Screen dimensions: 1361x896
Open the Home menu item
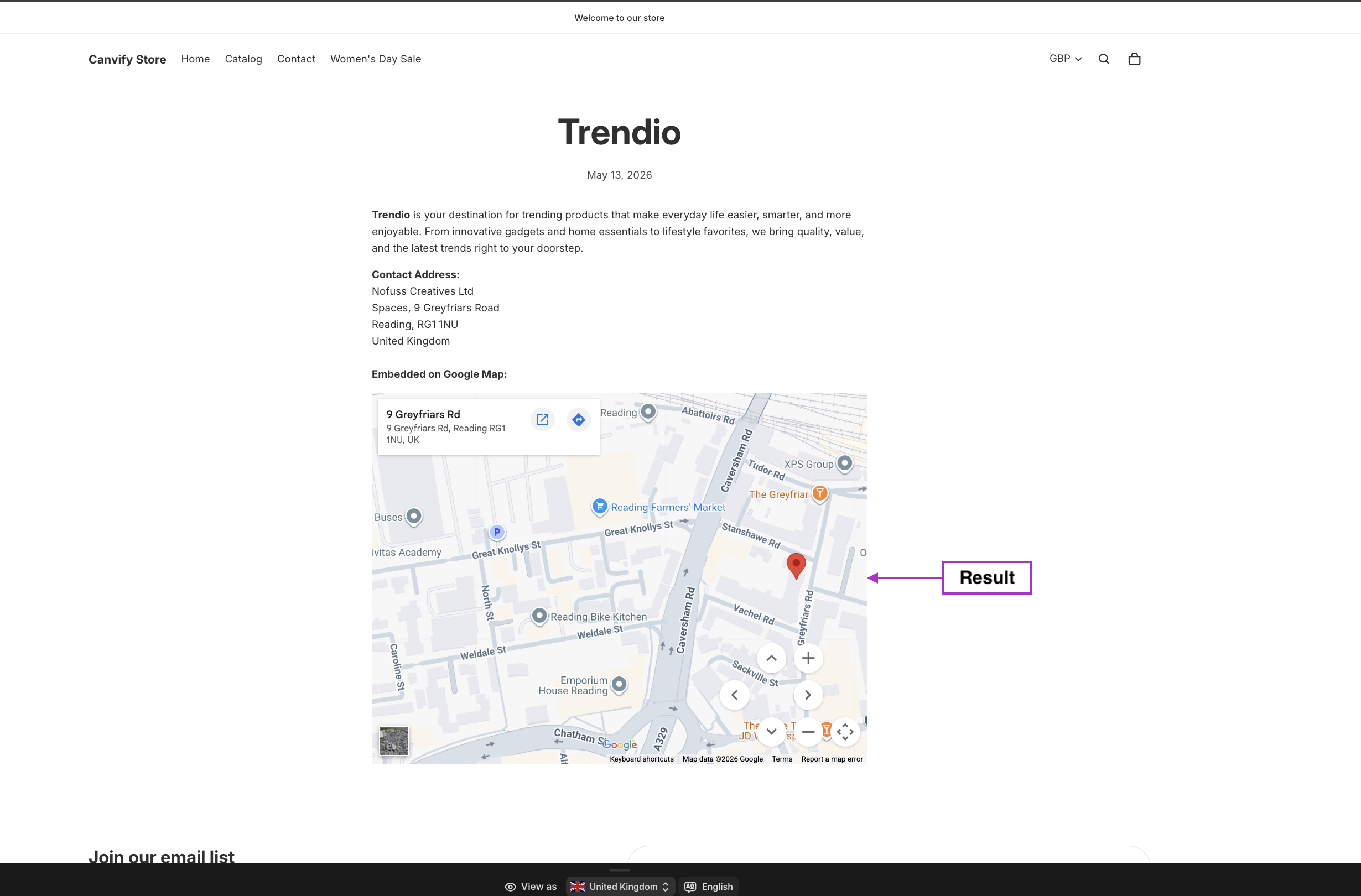195,59
